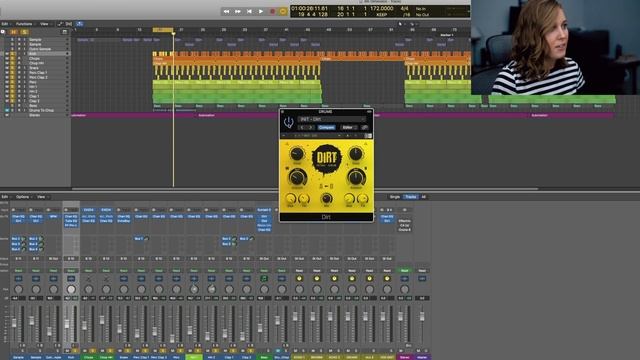Open the Dirt plugin preset dropdown
The height and width of the screenshot is (360, 640).
(x=331, y=119)
